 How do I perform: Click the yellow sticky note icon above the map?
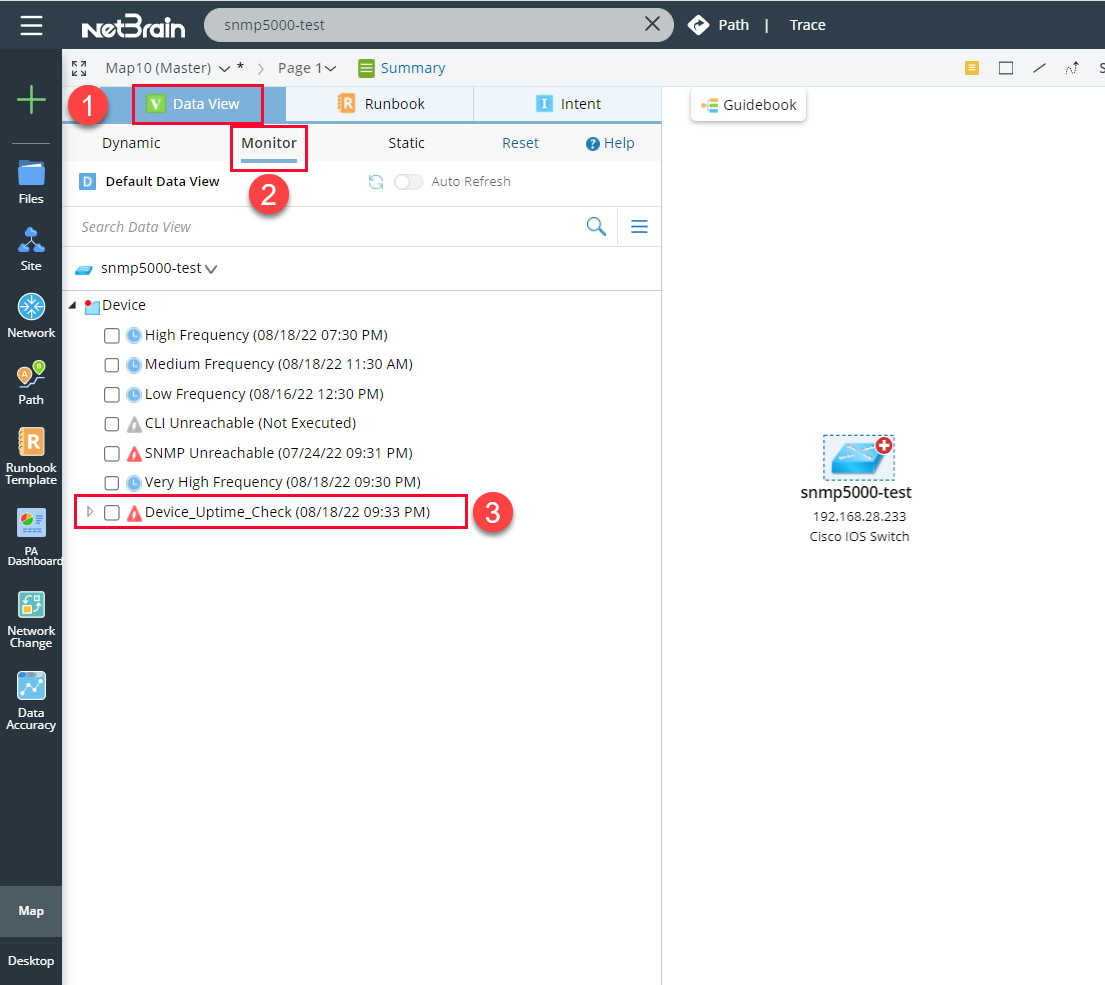971,67
